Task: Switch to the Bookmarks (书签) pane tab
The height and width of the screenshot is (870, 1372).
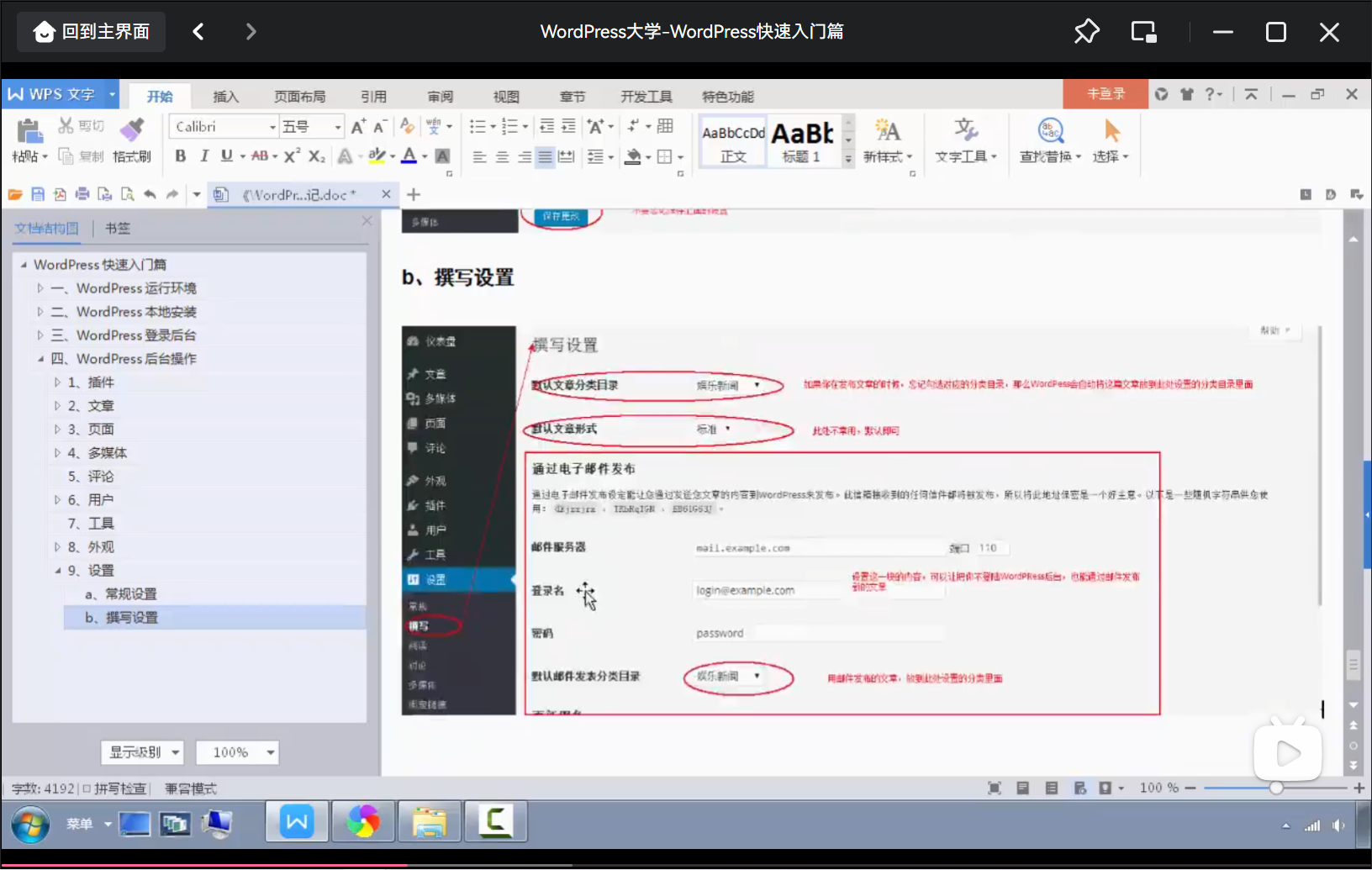Action: coord(118,229)
